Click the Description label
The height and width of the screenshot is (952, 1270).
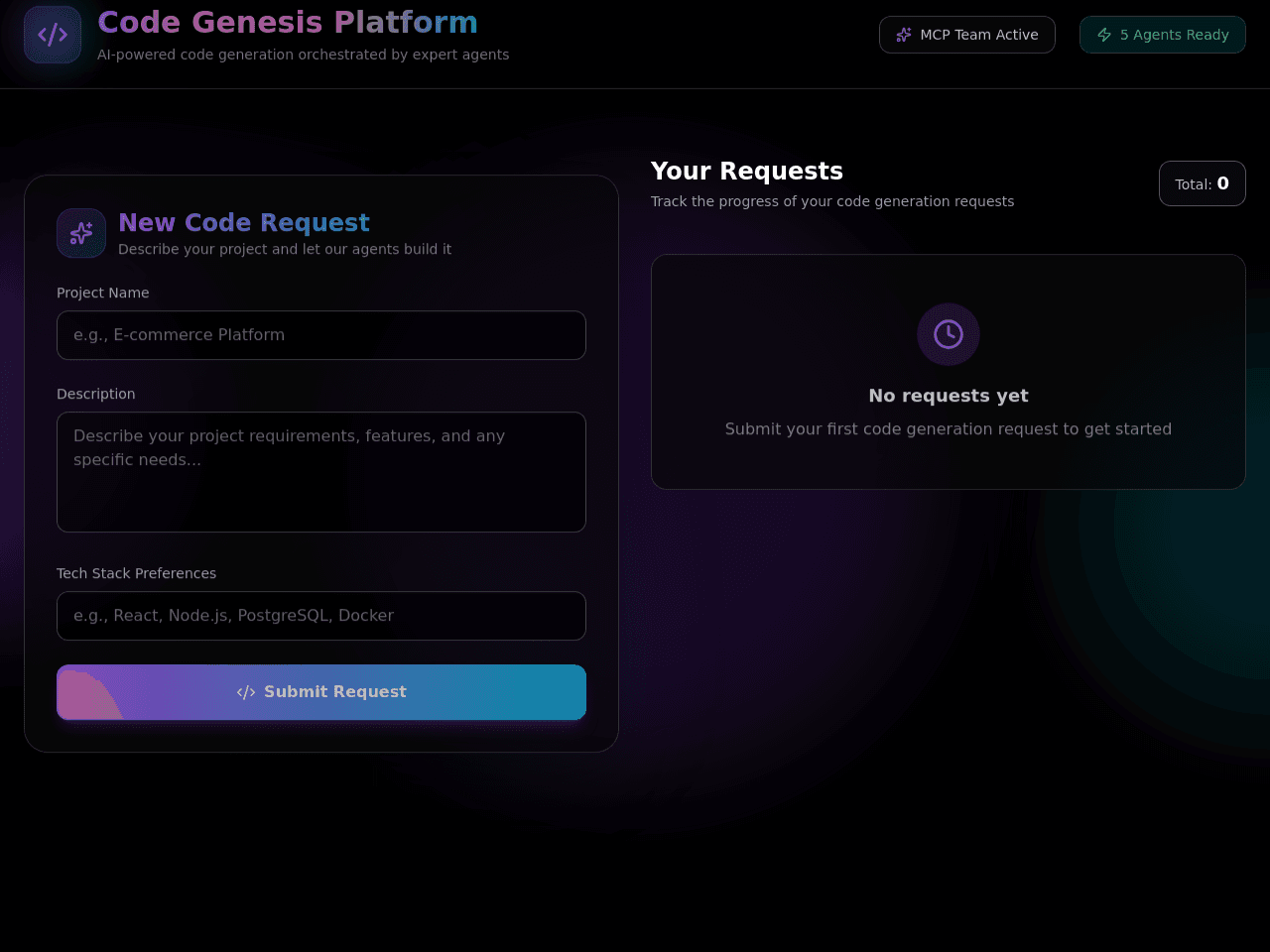click(96, 394)
